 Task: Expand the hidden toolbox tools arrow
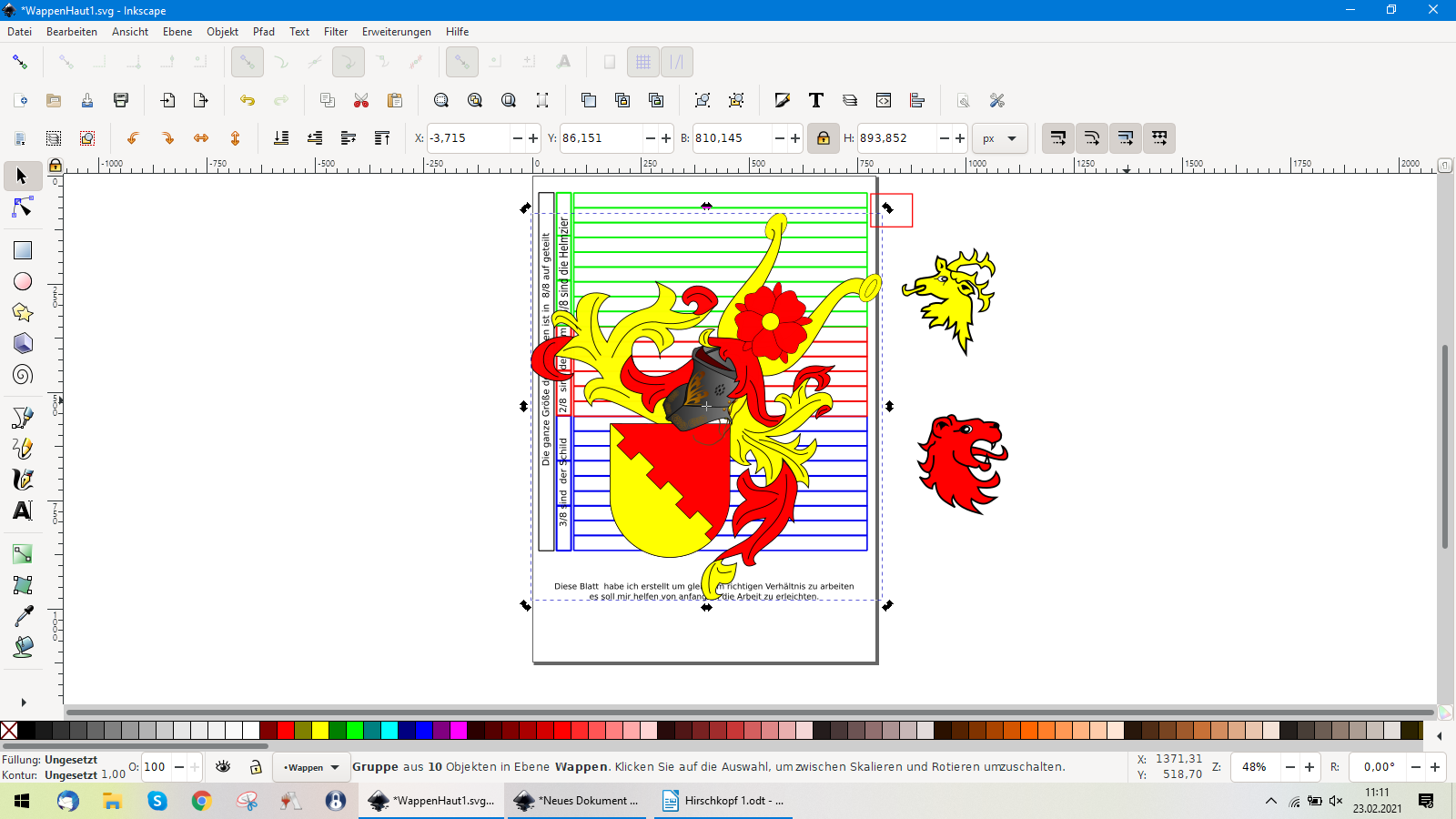pyautogui.click(x=23, y=703)
